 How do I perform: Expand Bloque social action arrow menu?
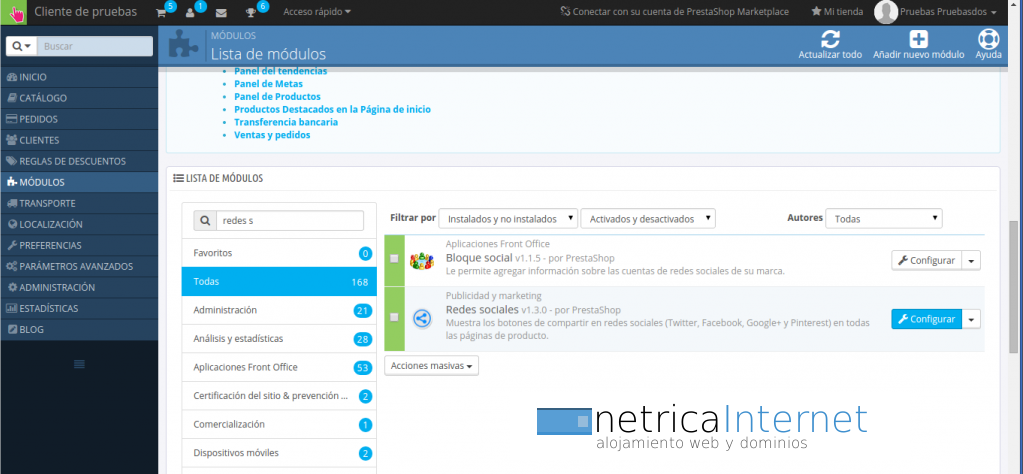pos(971,261)
